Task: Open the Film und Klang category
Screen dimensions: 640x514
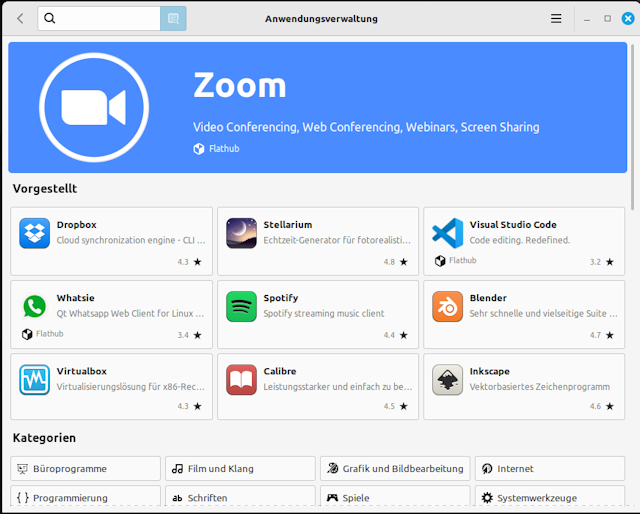Action: coord(240,469)
